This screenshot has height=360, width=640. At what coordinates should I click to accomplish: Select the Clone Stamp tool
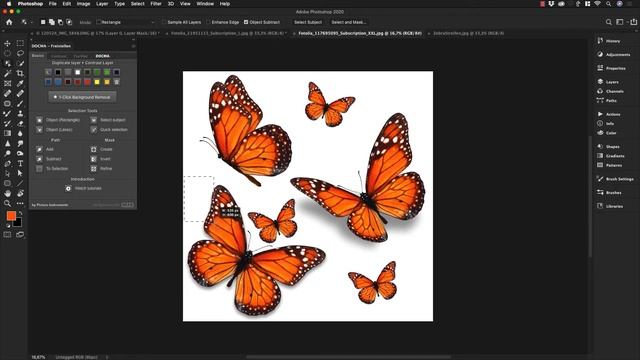(20, 113)
